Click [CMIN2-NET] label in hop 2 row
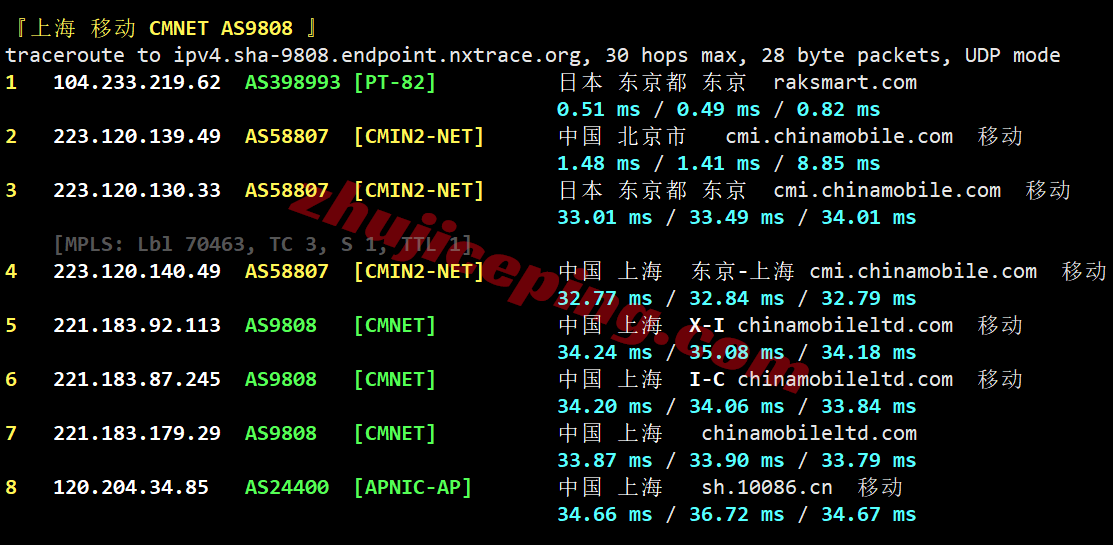This screenshot has height=545, width=1113. tap(419, 136)
